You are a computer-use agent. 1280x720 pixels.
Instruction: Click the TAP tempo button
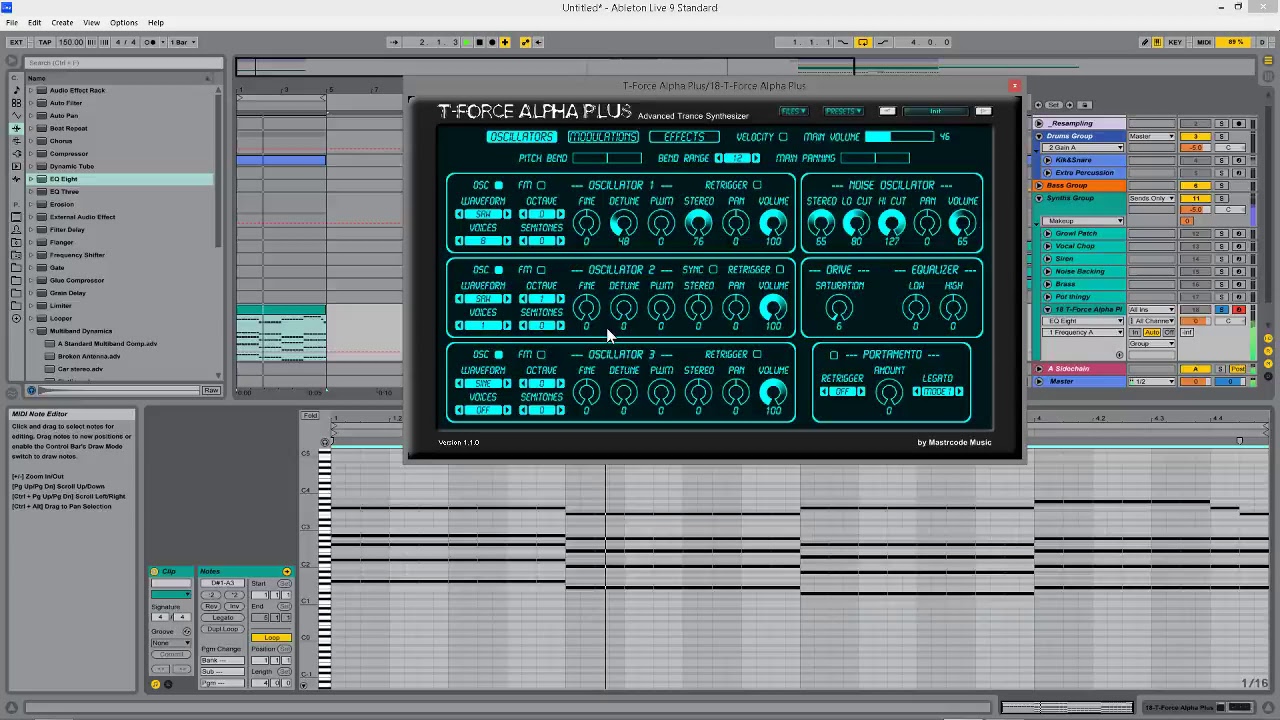pos(45,42)
